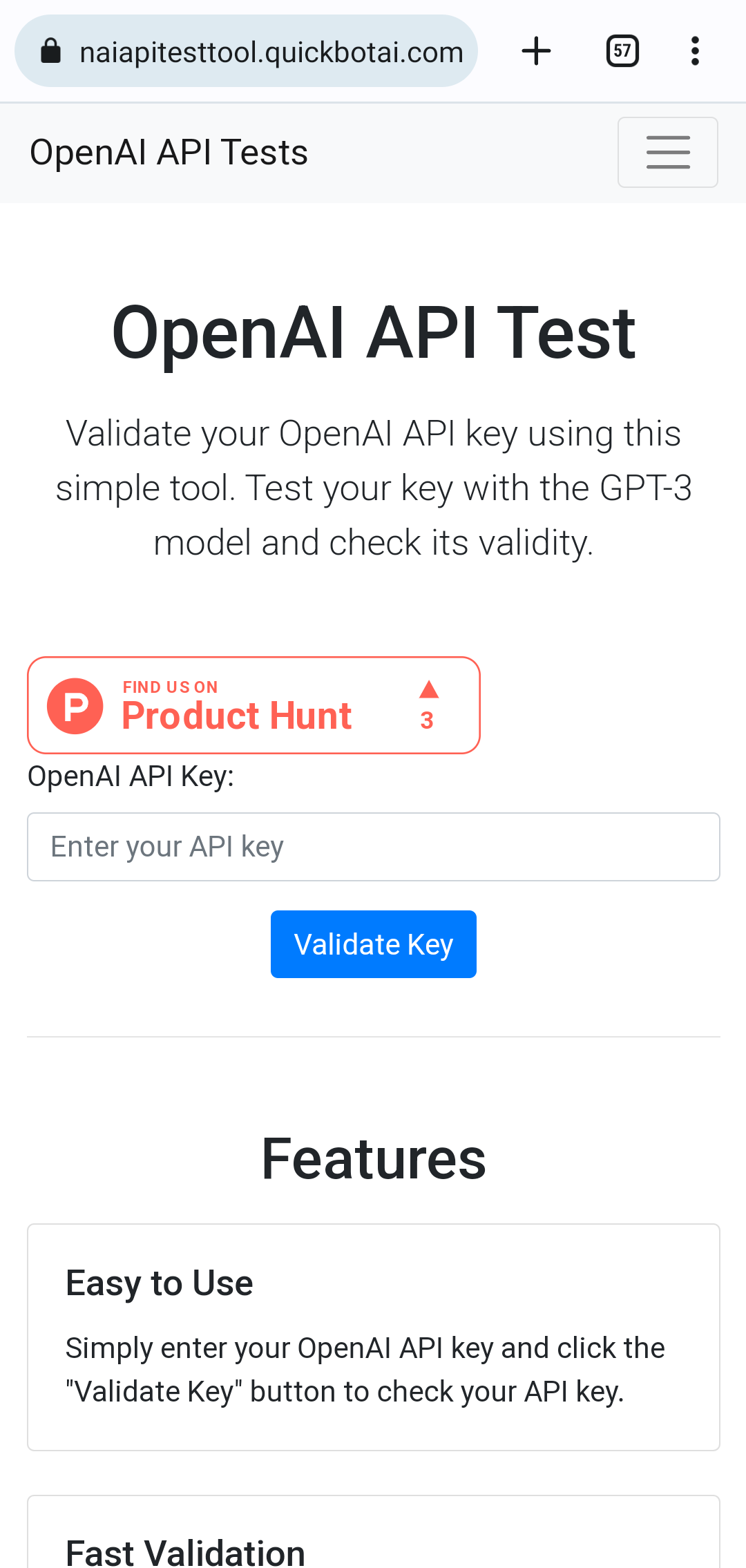Select the Fast Validation card title

tap(186, 1553)
